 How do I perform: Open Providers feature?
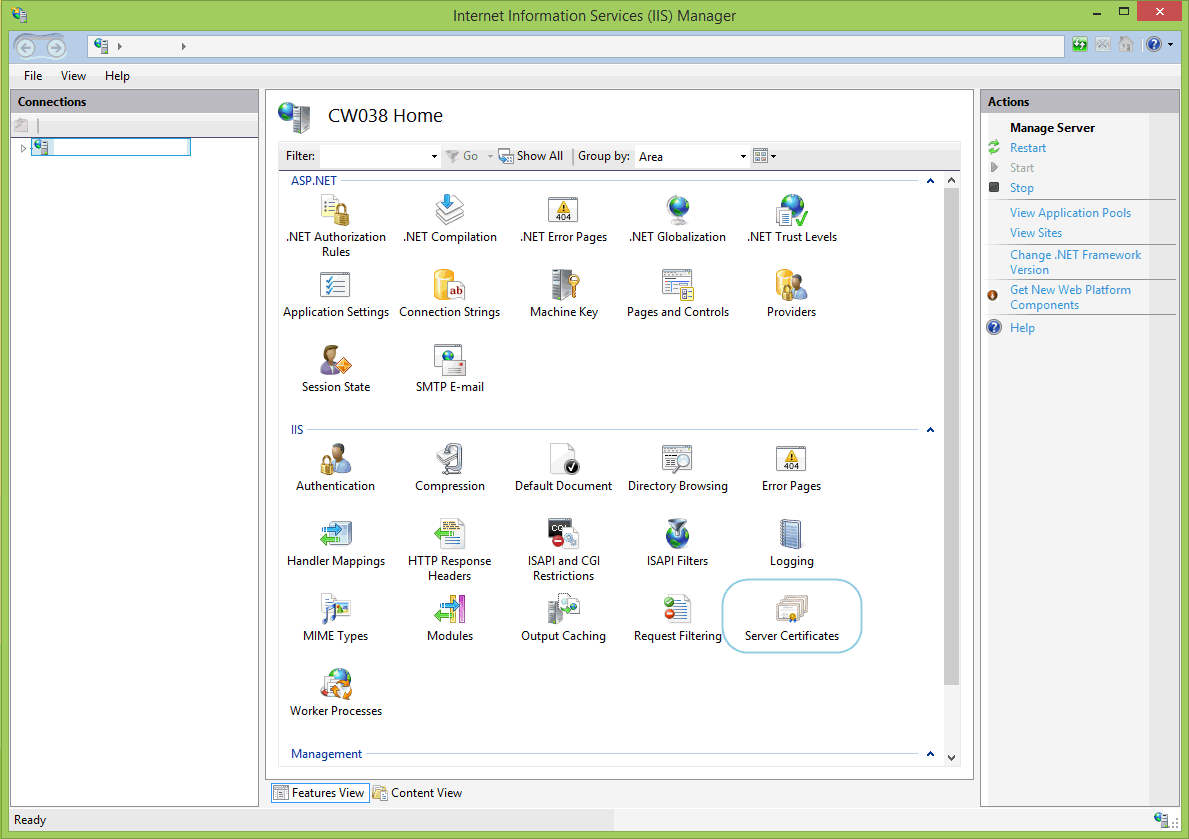pos(792,294)
